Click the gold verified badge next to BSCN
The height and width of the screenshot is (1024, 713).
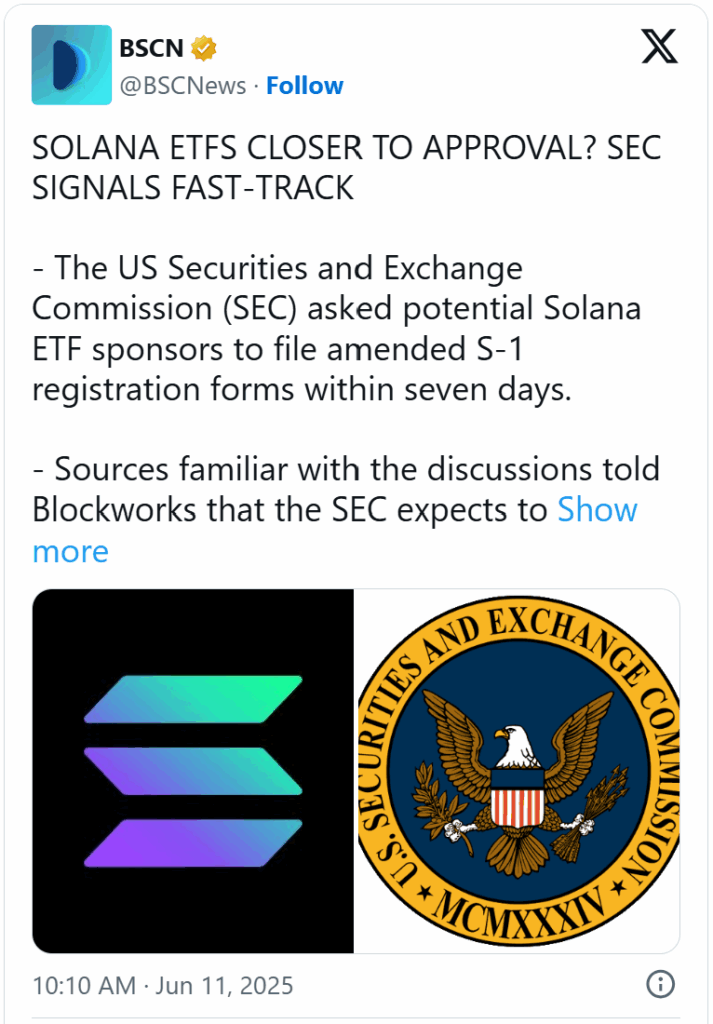tap(204, 48)
